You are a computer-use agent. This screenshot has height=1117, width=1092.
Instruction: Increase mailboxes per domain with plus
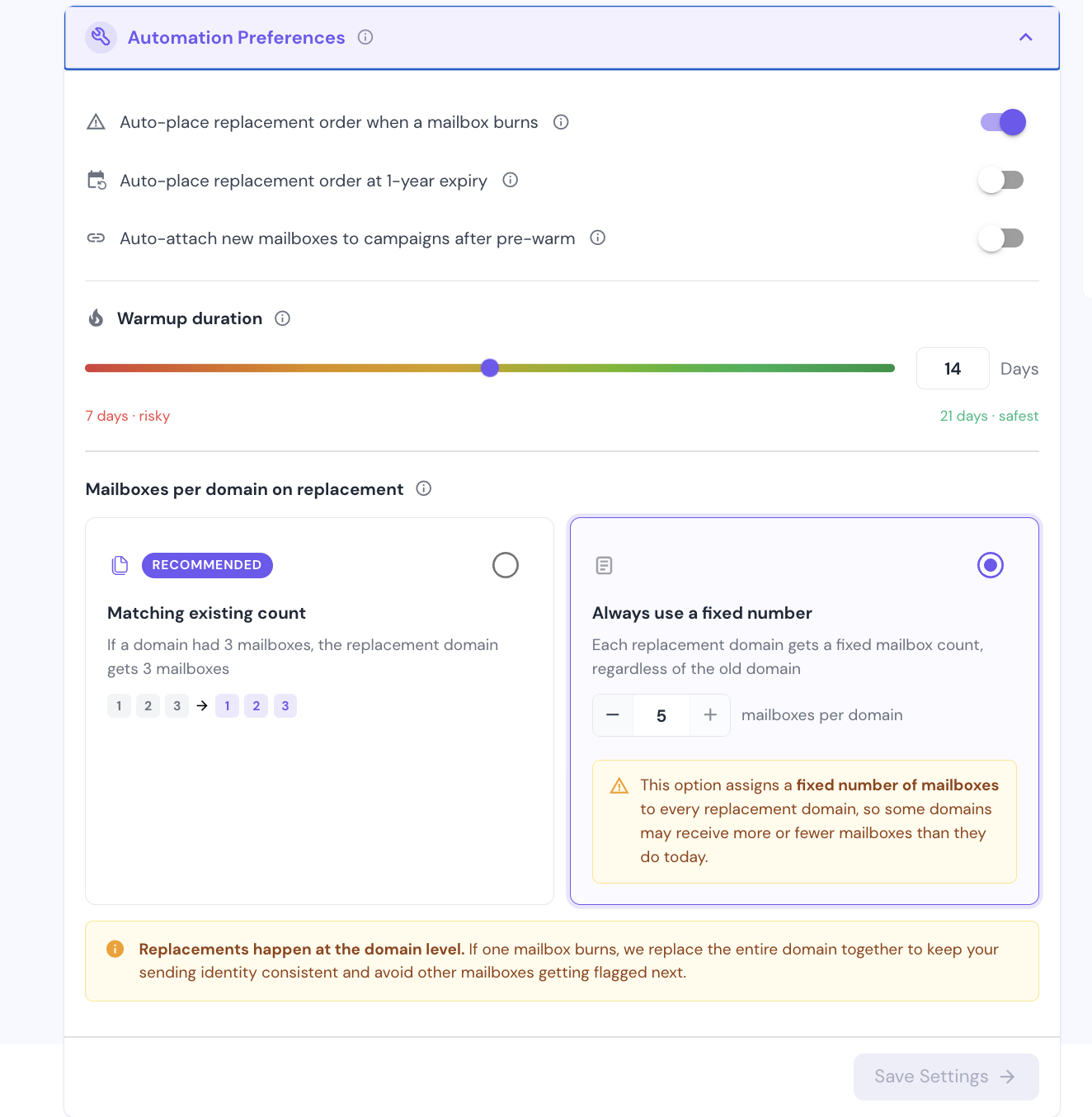point(710,715)
